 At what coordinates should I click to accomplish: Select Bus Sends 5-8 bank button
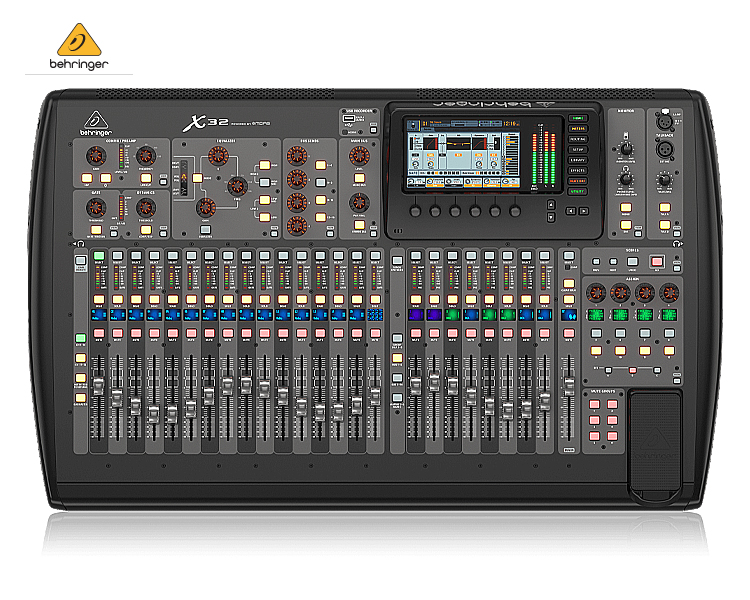pyautogui.click(x=321, y=182)
